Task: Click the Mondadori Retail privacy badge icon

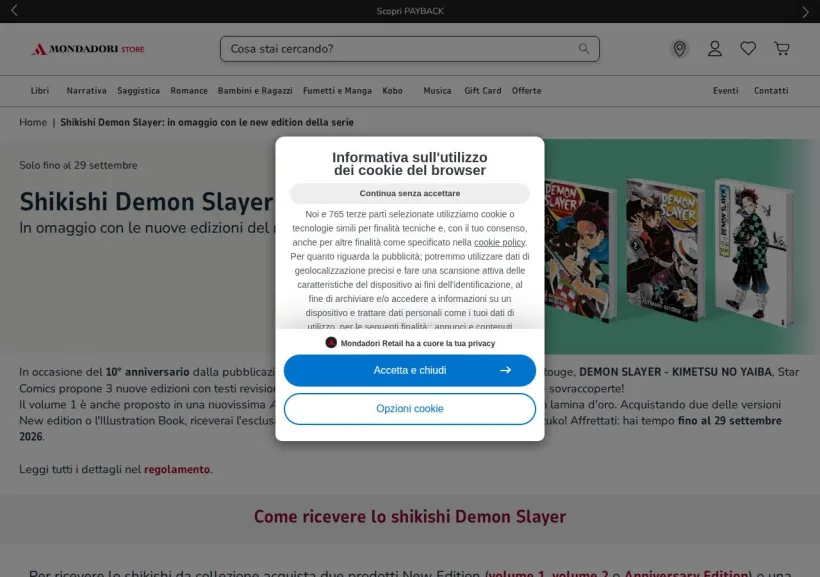Action: [x=331, y=343]
